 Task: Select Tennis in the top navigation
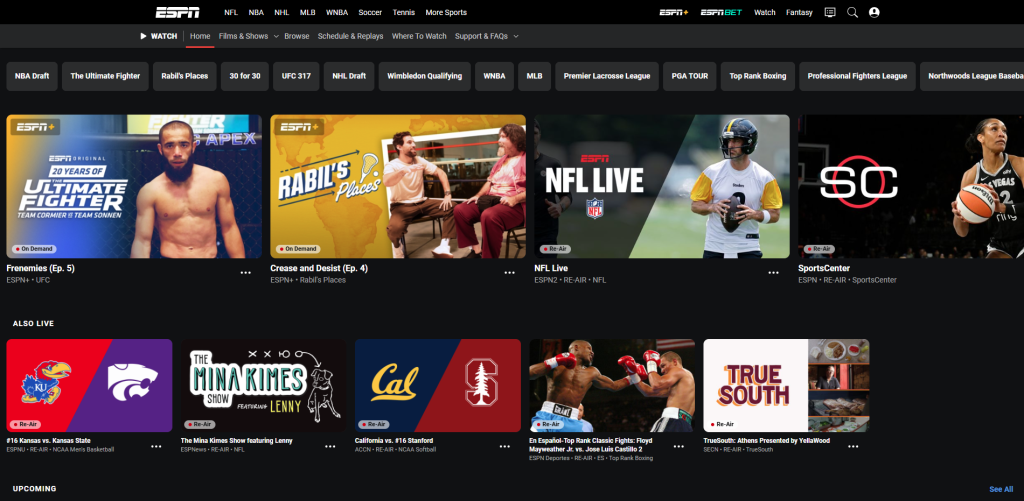click(x=404, y=12)
